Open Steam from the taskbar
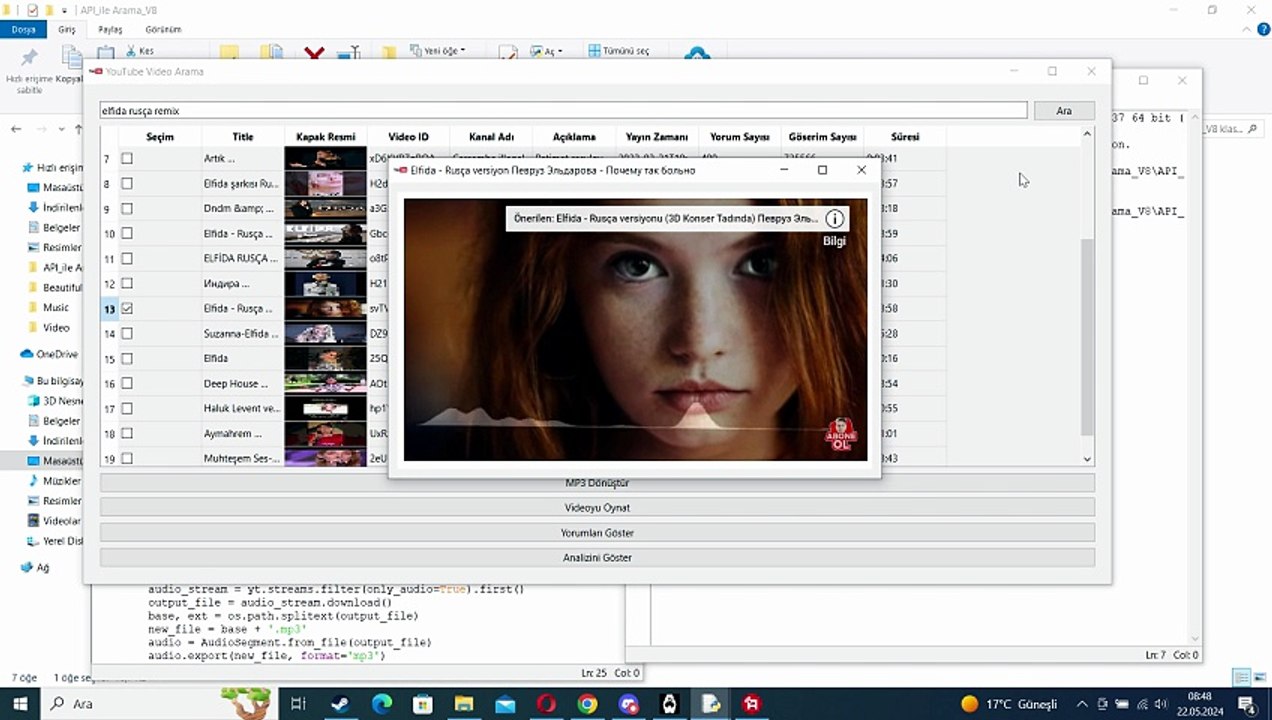The image size is (1272, 720). coord(340,704)
